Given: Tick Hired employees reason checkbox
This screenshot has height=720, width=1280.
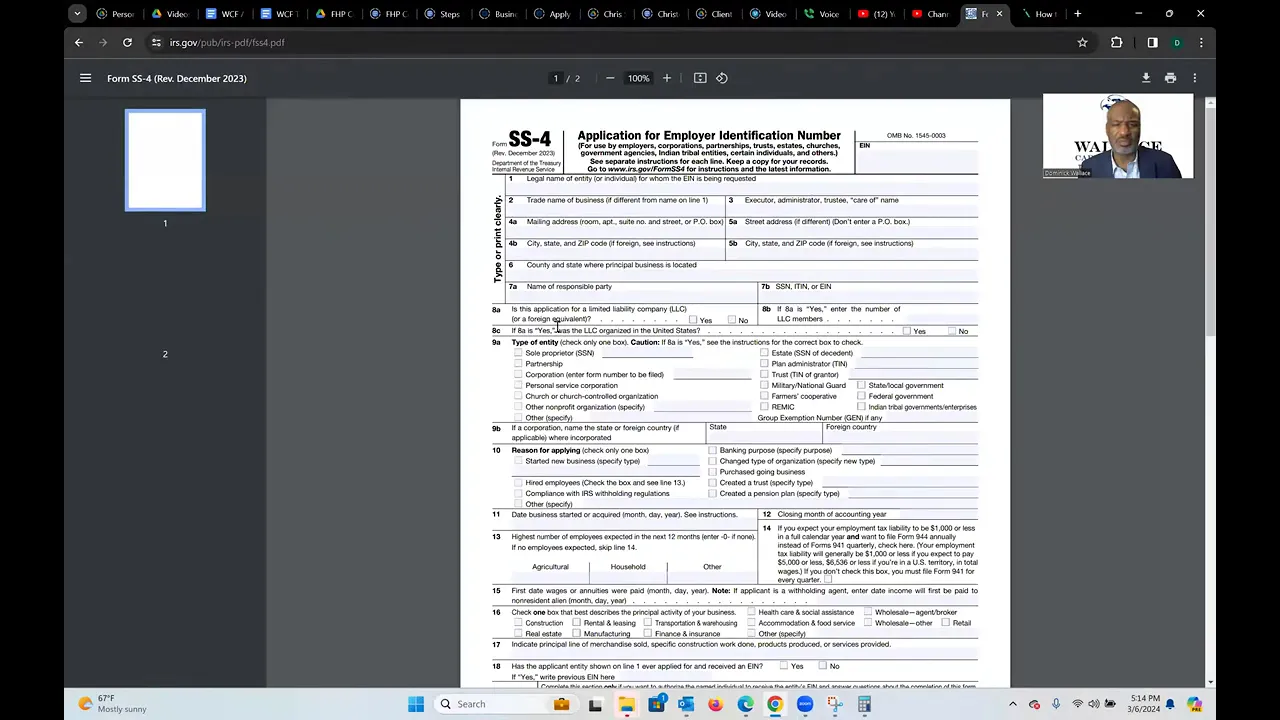Looking at the screenshot, I should tap(518, 482).
